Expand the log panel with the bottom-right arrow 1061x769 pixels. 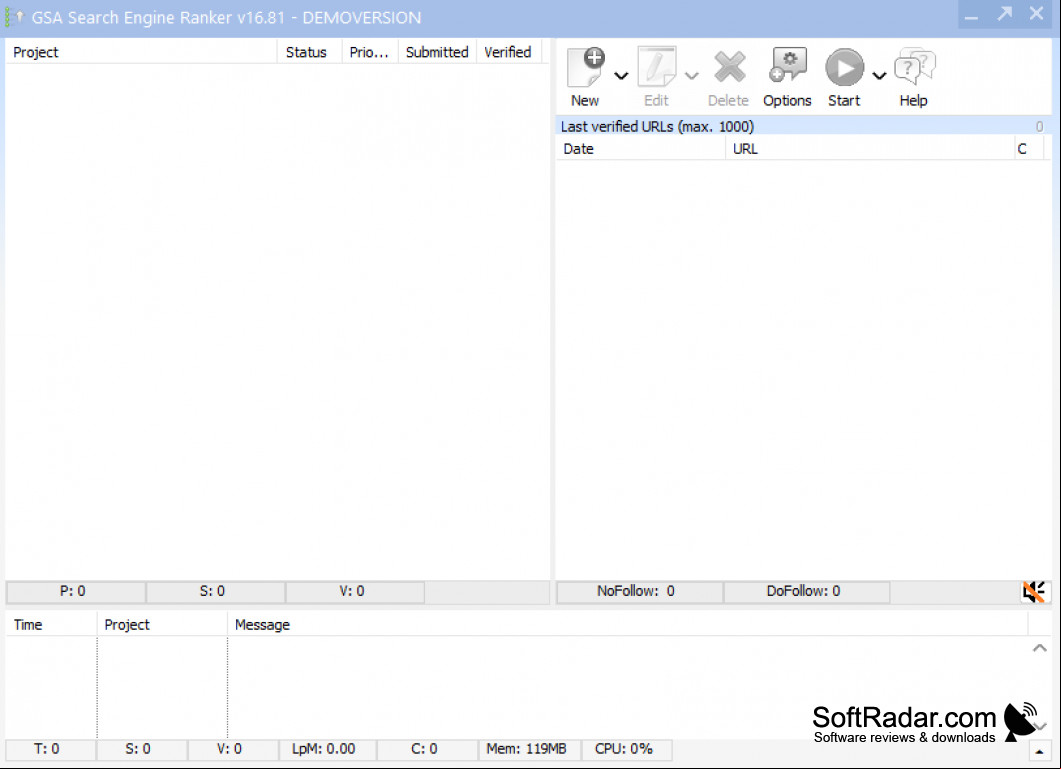1039,751
